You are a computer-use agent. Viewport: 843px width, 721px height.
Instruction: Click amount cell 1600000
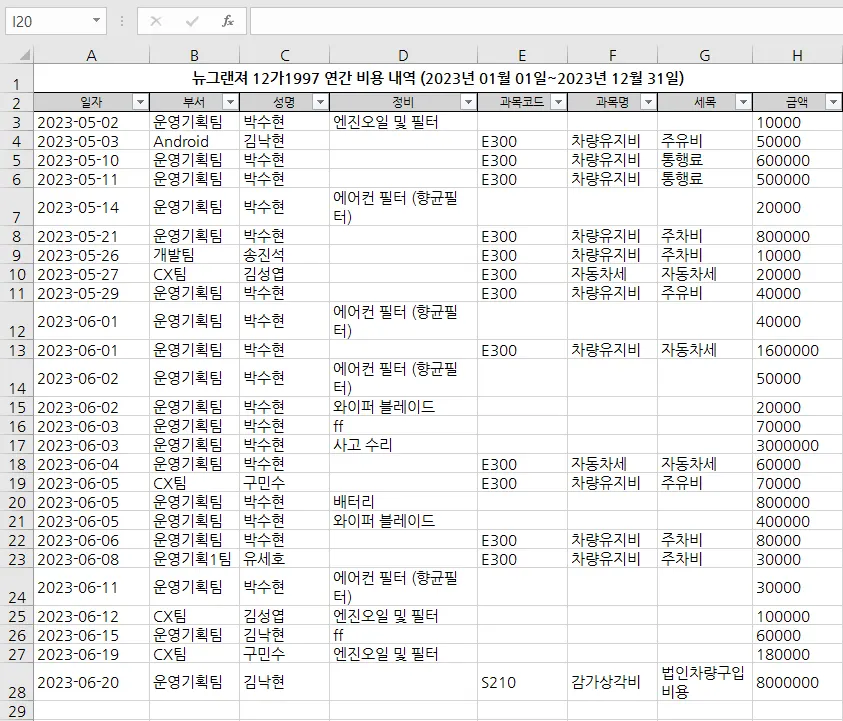pyautogui.click(x=797, y=351)
